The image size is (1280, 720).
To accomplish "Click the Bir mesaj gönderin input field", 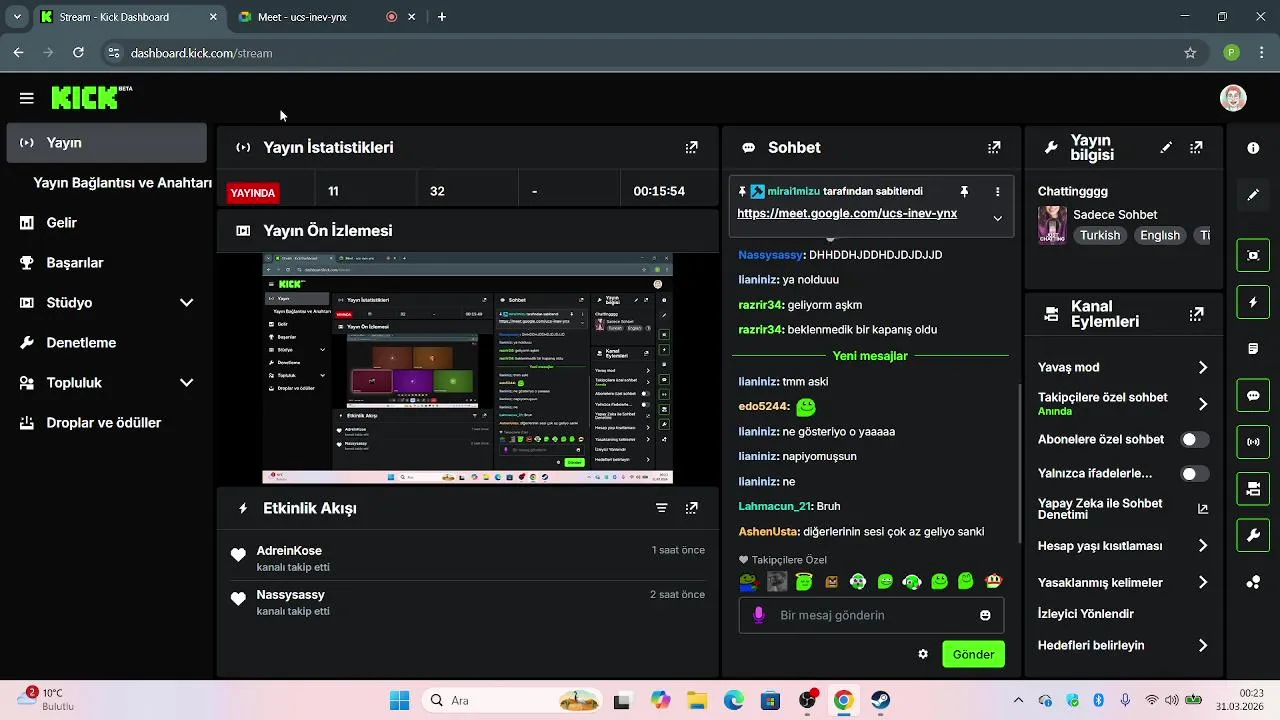I will [870, 615].
